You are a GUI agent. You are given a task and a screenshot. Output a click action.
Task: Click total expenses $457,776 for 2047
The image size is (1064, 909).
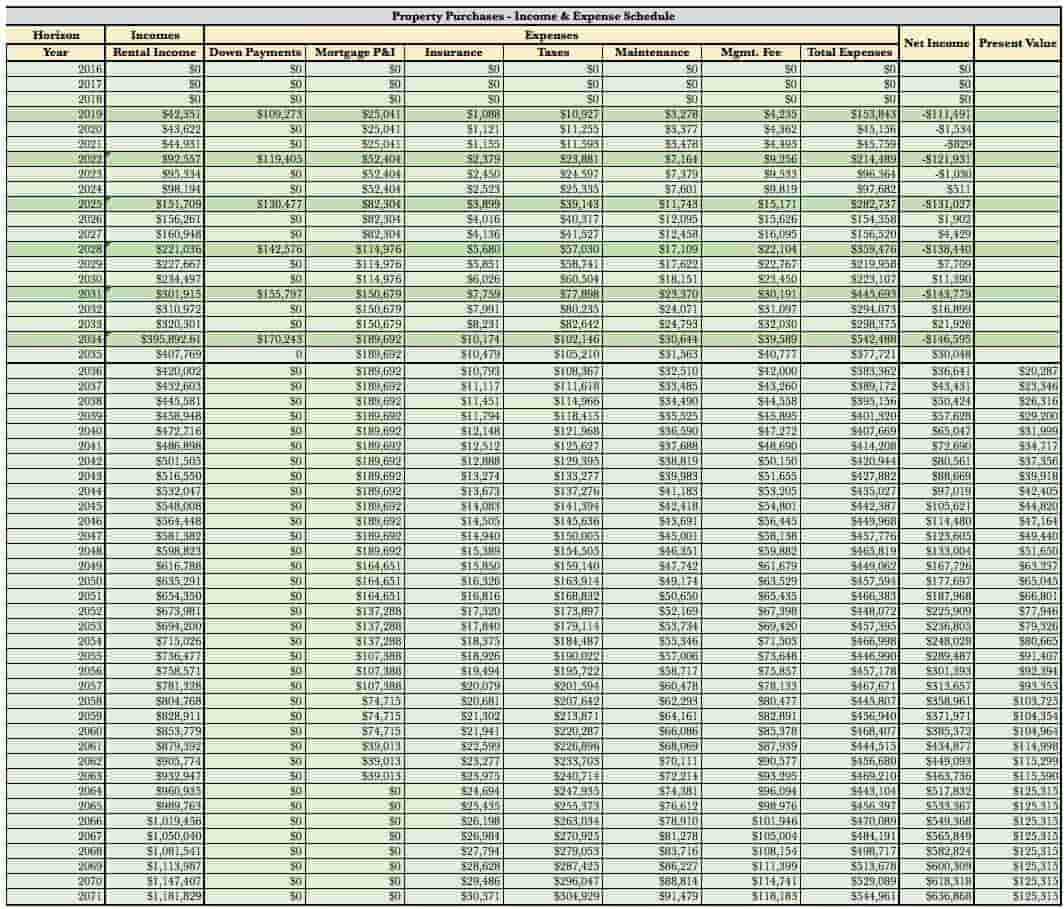pos(850,537)
